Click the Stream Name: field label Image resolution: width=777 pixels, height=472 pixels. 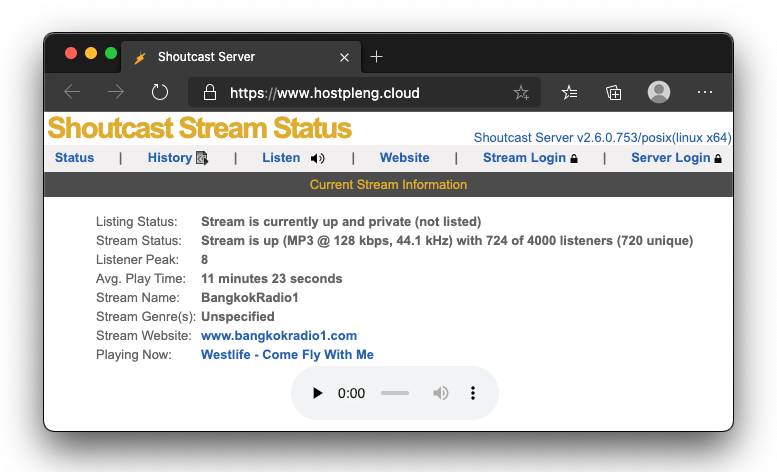coord(138,298)
